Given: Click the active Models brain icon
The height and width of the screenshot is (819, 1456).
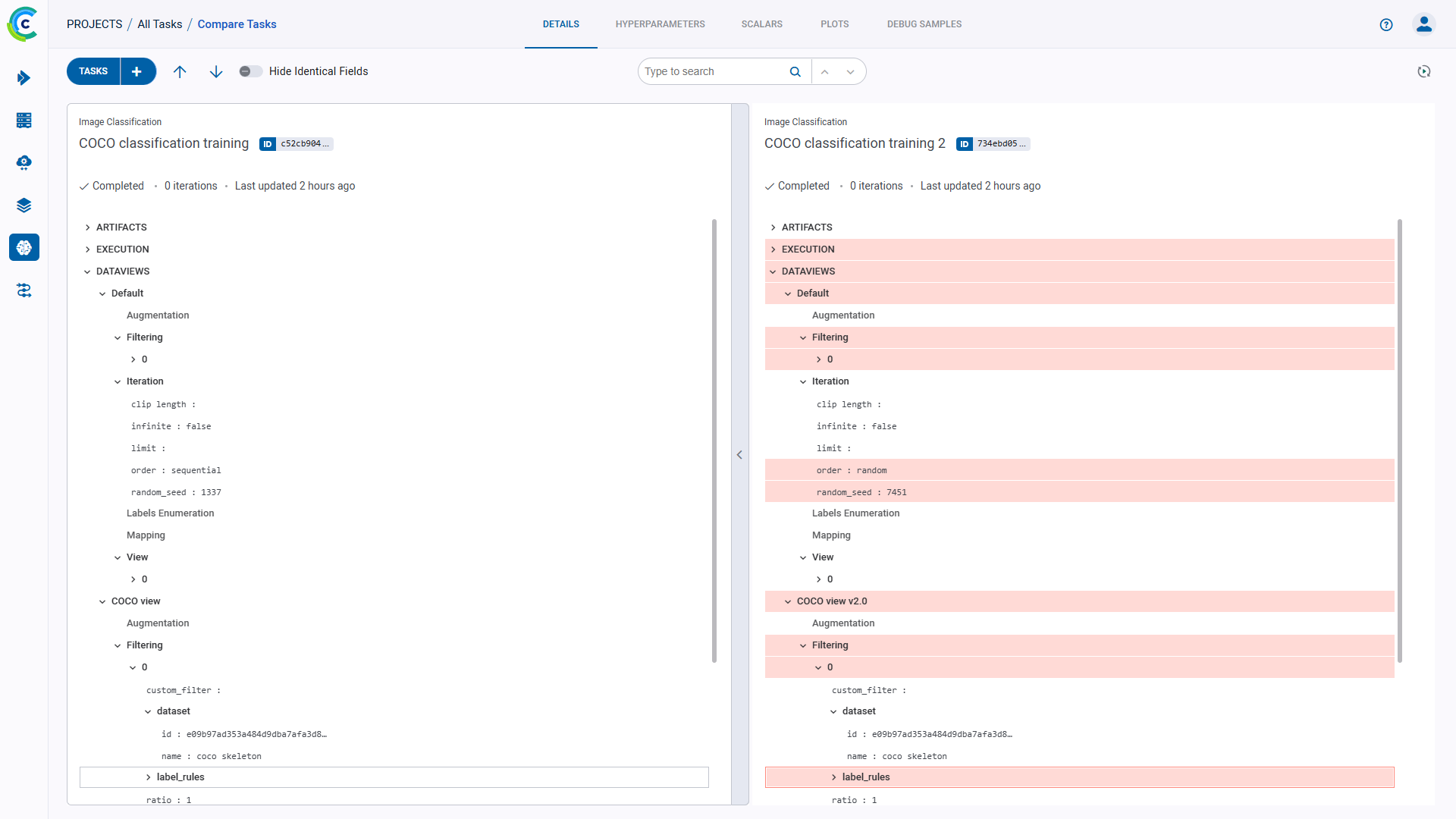Looking at the screenshot, I should [24, 247].
